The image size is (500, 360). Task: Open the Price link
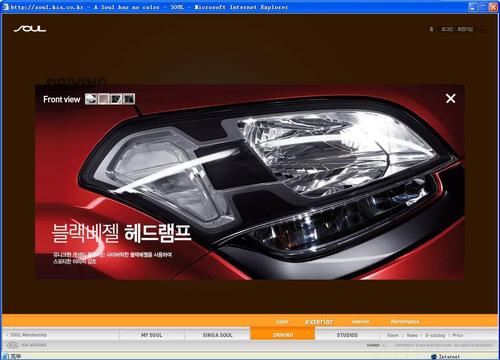[x=458, y=335]
